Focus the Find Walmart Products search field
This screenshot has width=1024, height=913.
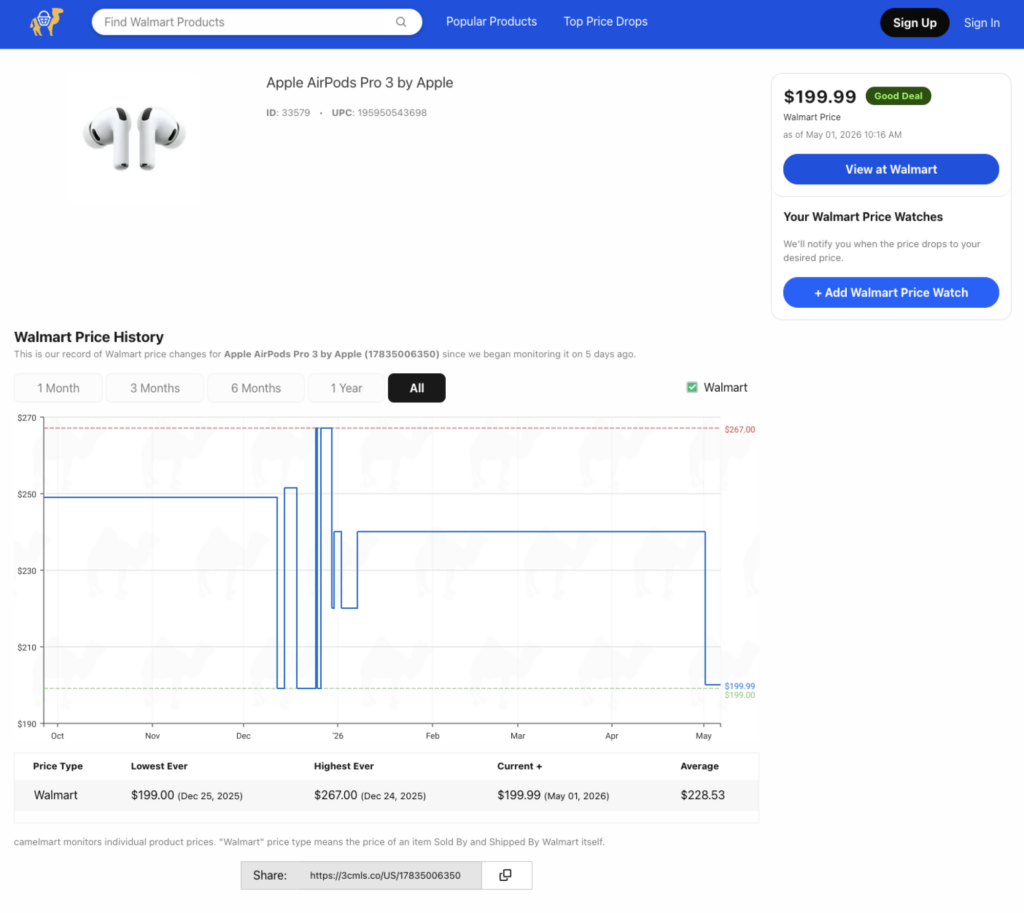[257, 22]
